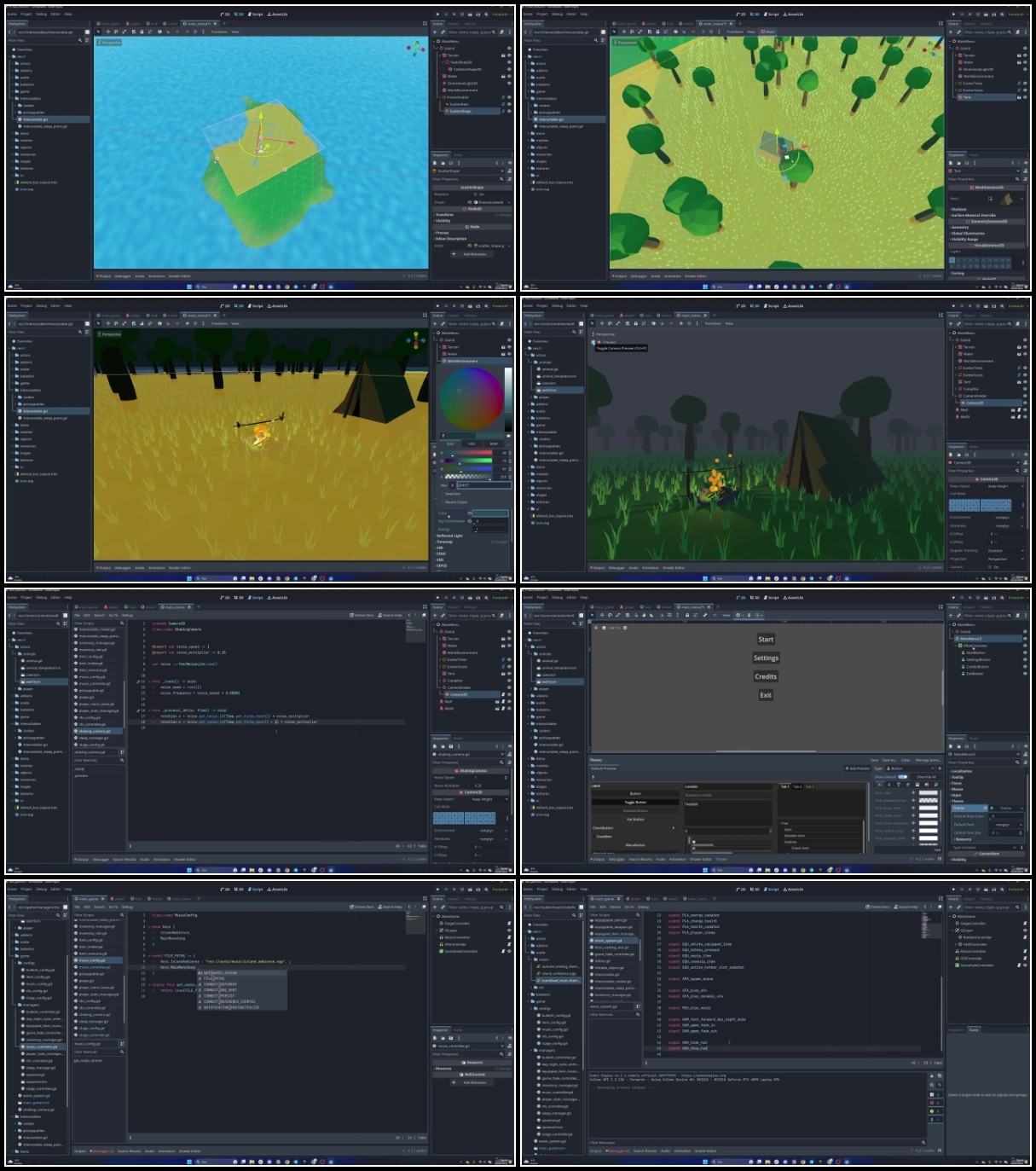1036x1171 pixels.
Task: Click Online Docs in event signals script editor
Action: coord(877,907)
